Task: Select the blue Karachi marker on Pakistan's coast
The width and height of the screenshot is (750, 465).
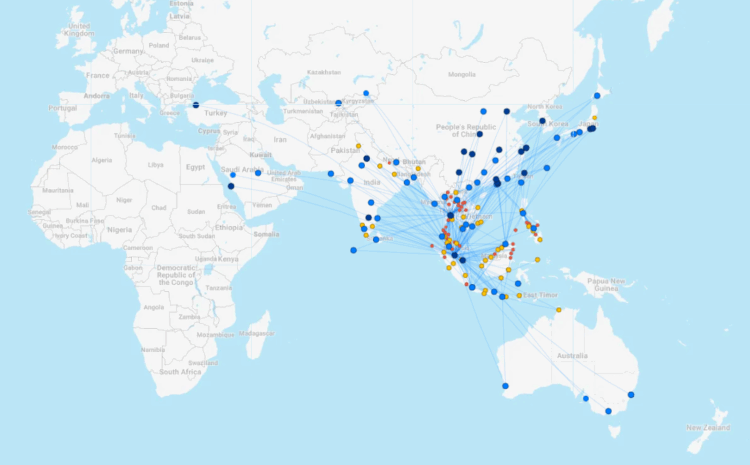Action: pyautogui.click(x=331, y=174)
